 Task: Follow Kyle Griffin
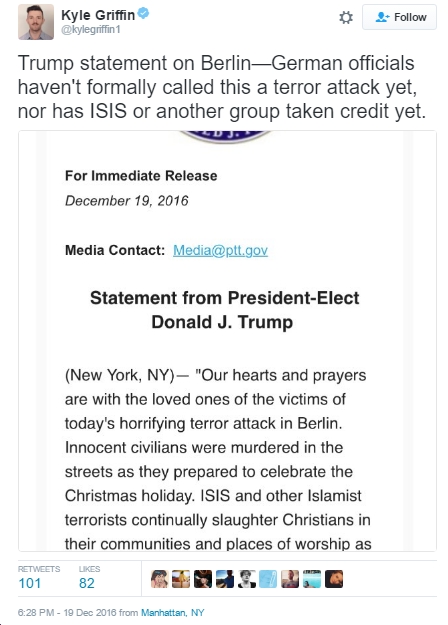pos(399,17)
